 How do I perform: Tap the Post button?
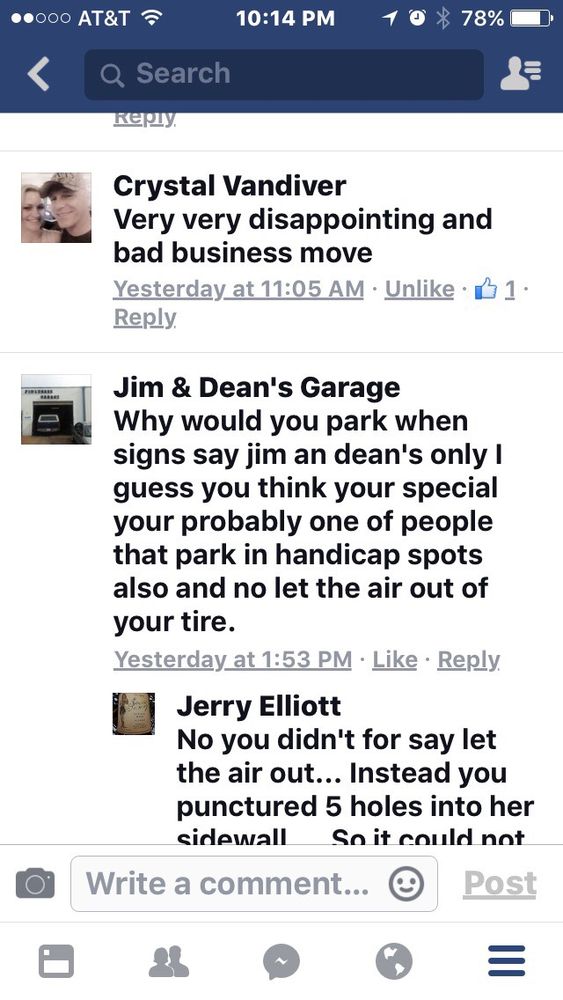[x=501, y=884]
